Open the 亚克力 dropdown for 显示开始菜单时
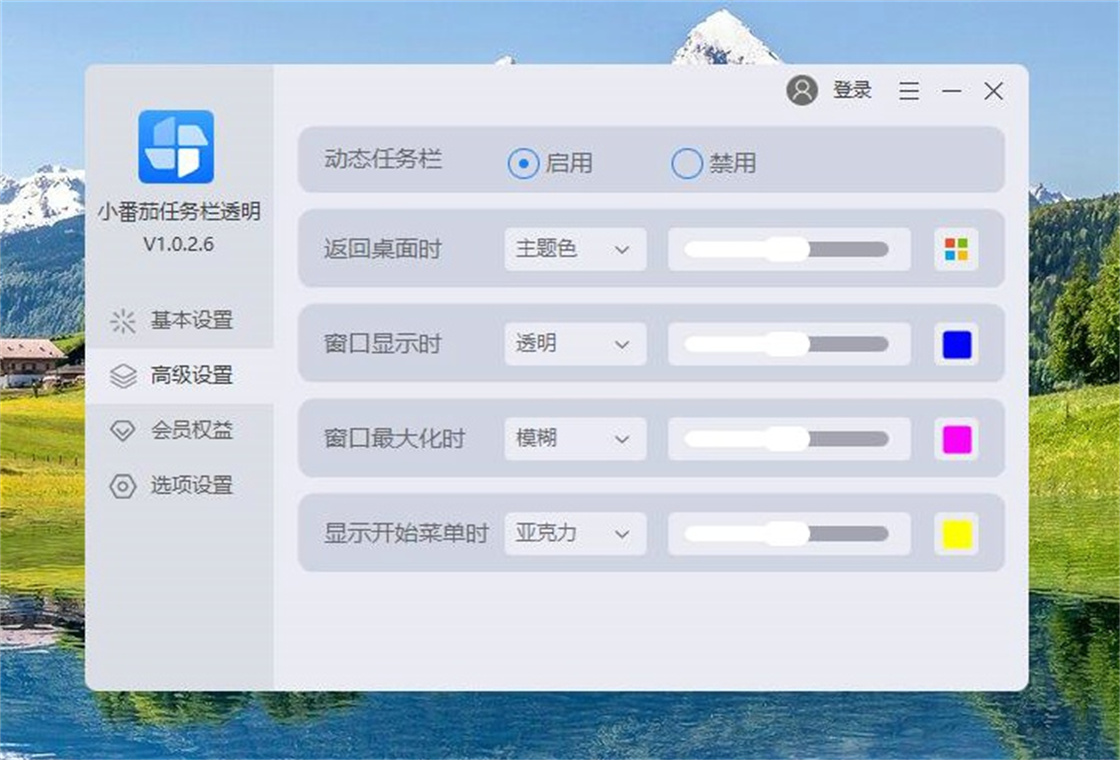1120x760 pixels. pyautogui.click(x=574, y=534)
